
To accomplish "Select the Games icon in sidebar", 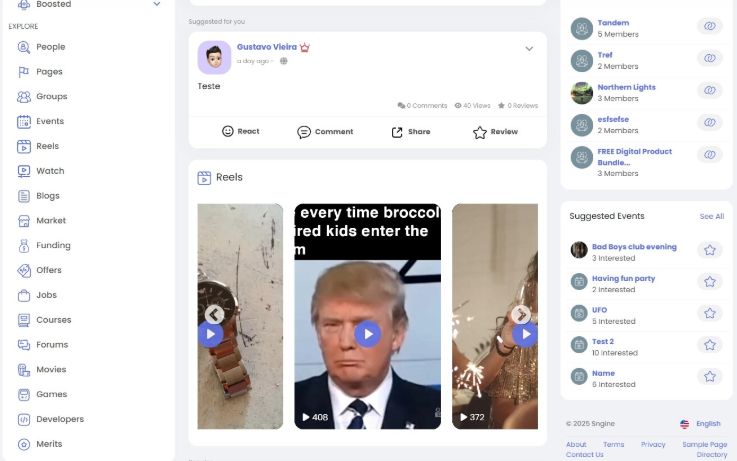I will coord(24,395).
